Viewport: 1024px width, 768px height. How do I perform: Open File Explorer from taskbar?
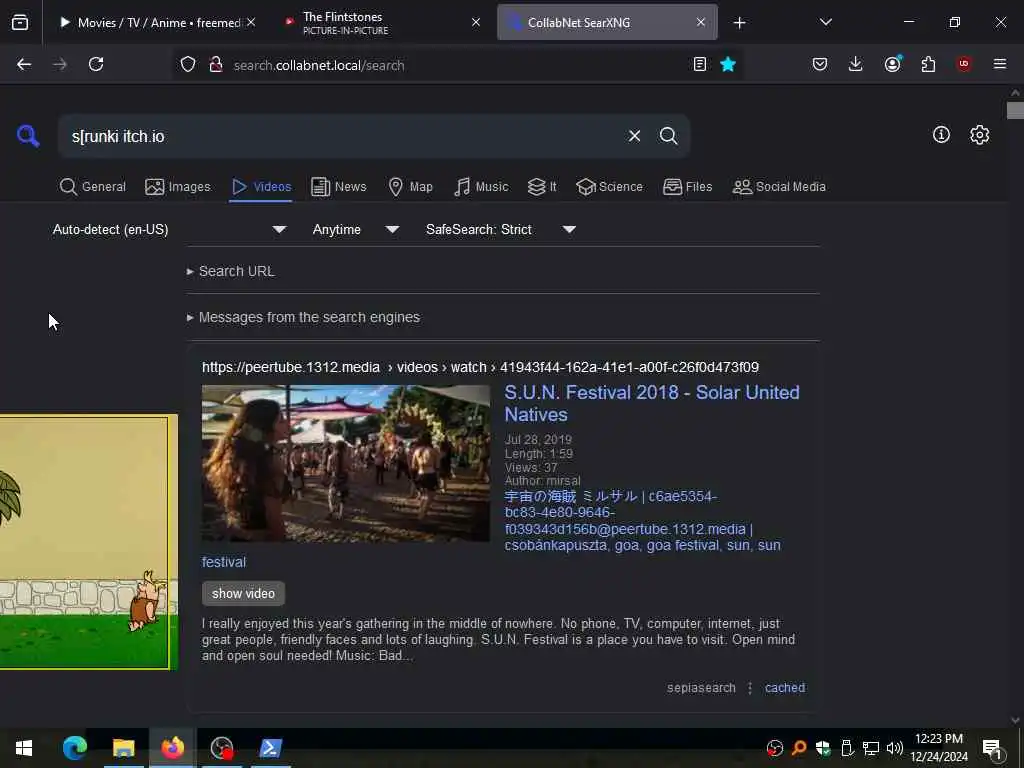[x=123, y=748]
